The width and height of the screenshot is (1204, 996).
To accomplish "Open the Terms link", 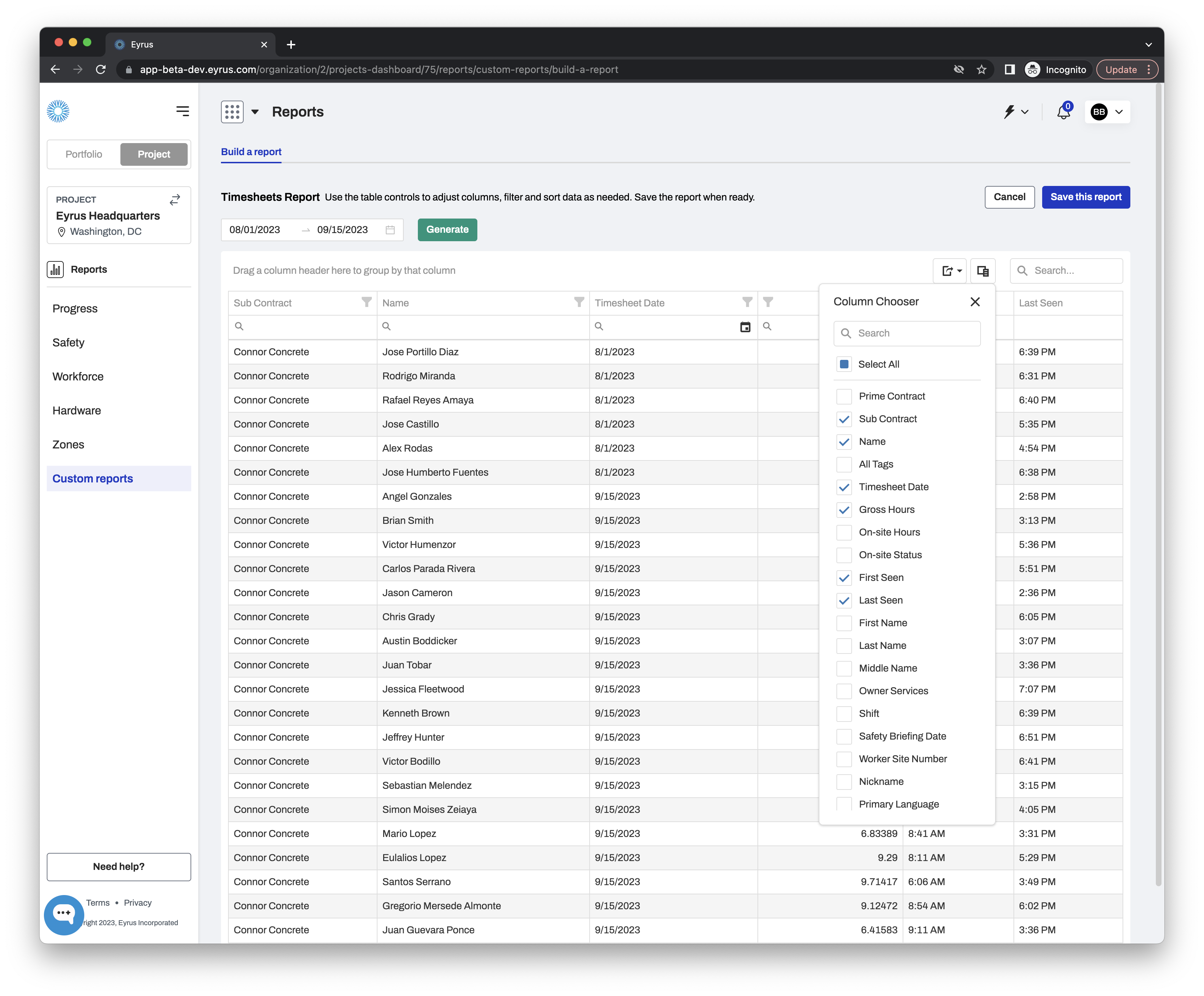I will point(97,902).
